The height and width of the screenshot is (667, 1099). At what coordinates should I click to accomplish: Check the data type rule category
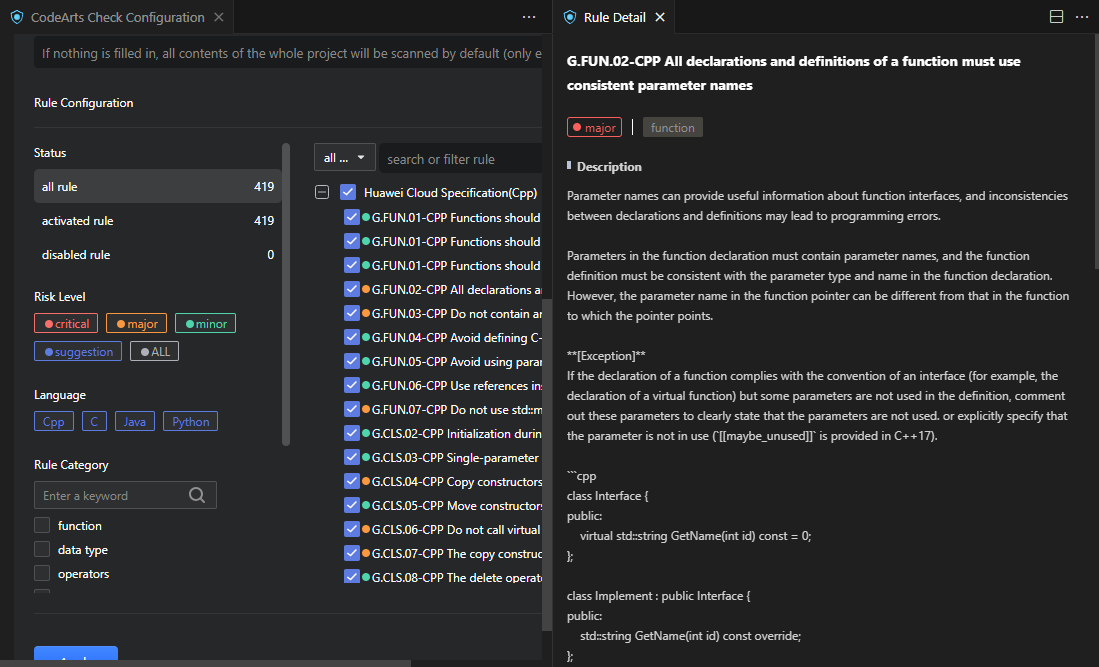click(x=42, y=549)
